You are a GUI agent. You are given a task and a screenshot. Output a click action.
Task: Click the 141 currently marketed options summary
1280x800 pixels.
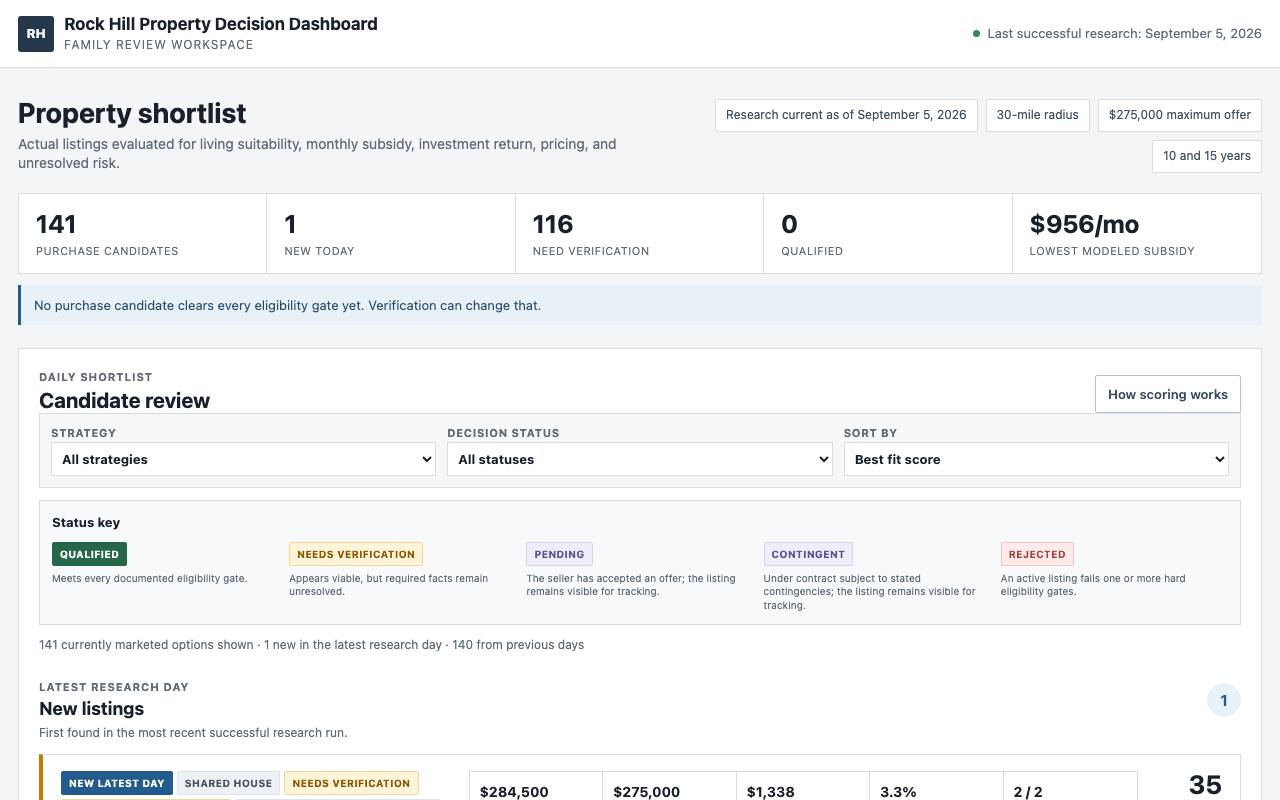(x=311, y=645)
